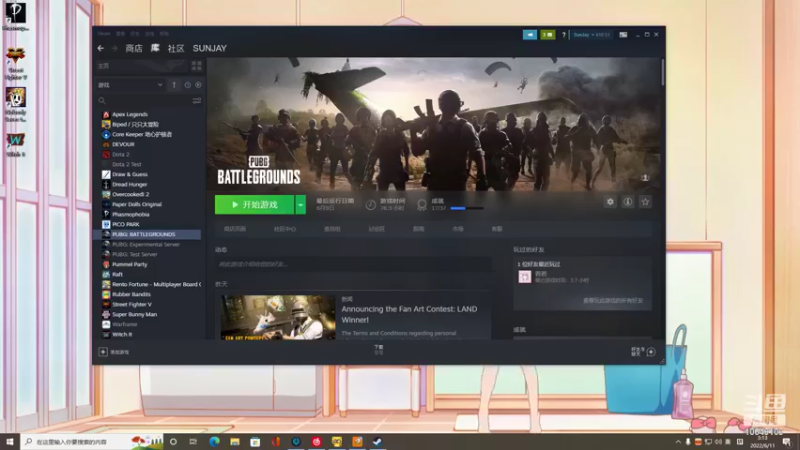800x450 pixels.
Task: Select PUBG: Experimental Server entry
Action: [x=148, y=244]
